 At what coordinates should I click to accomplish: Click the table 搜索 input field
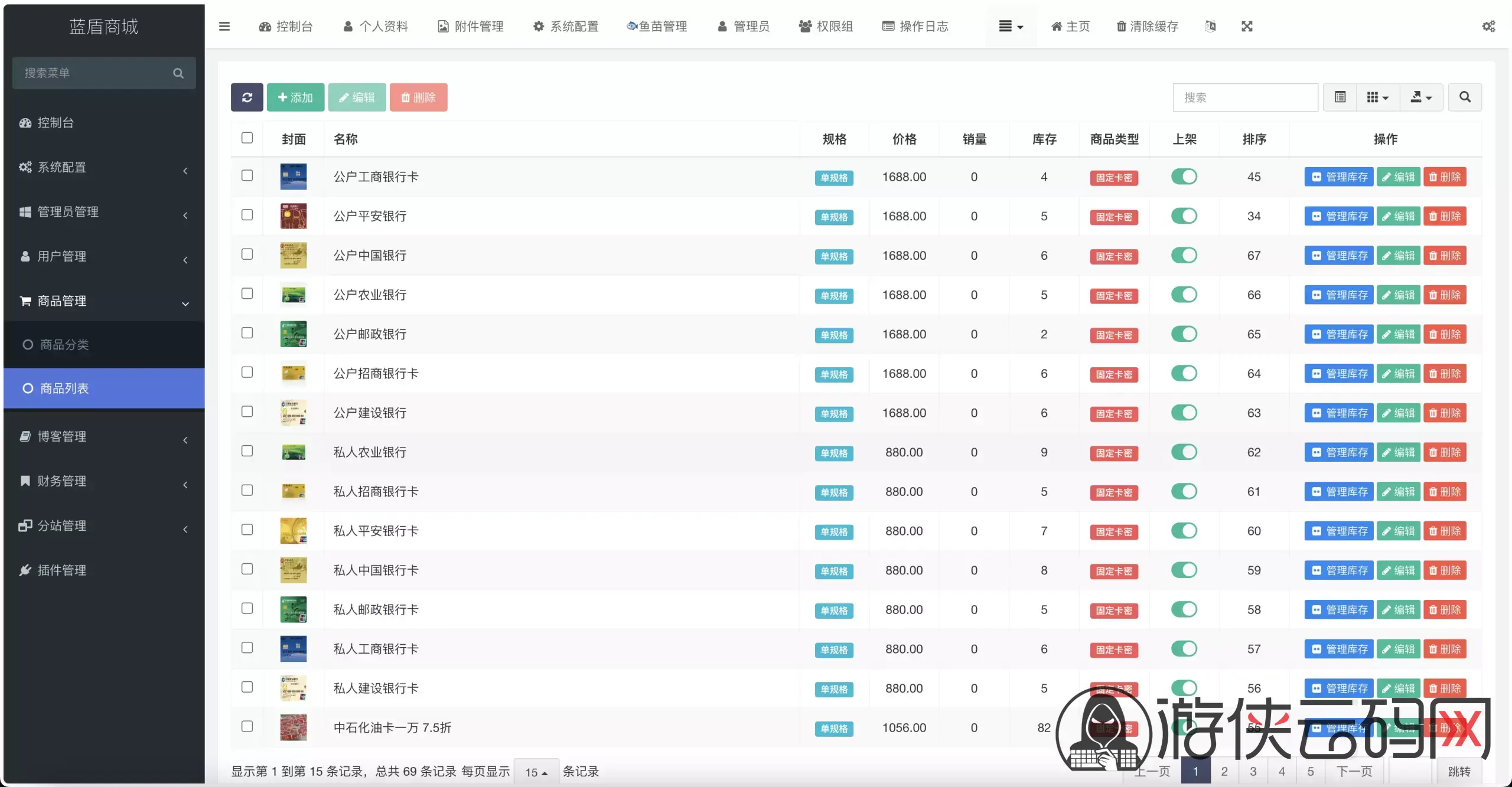1245,97
